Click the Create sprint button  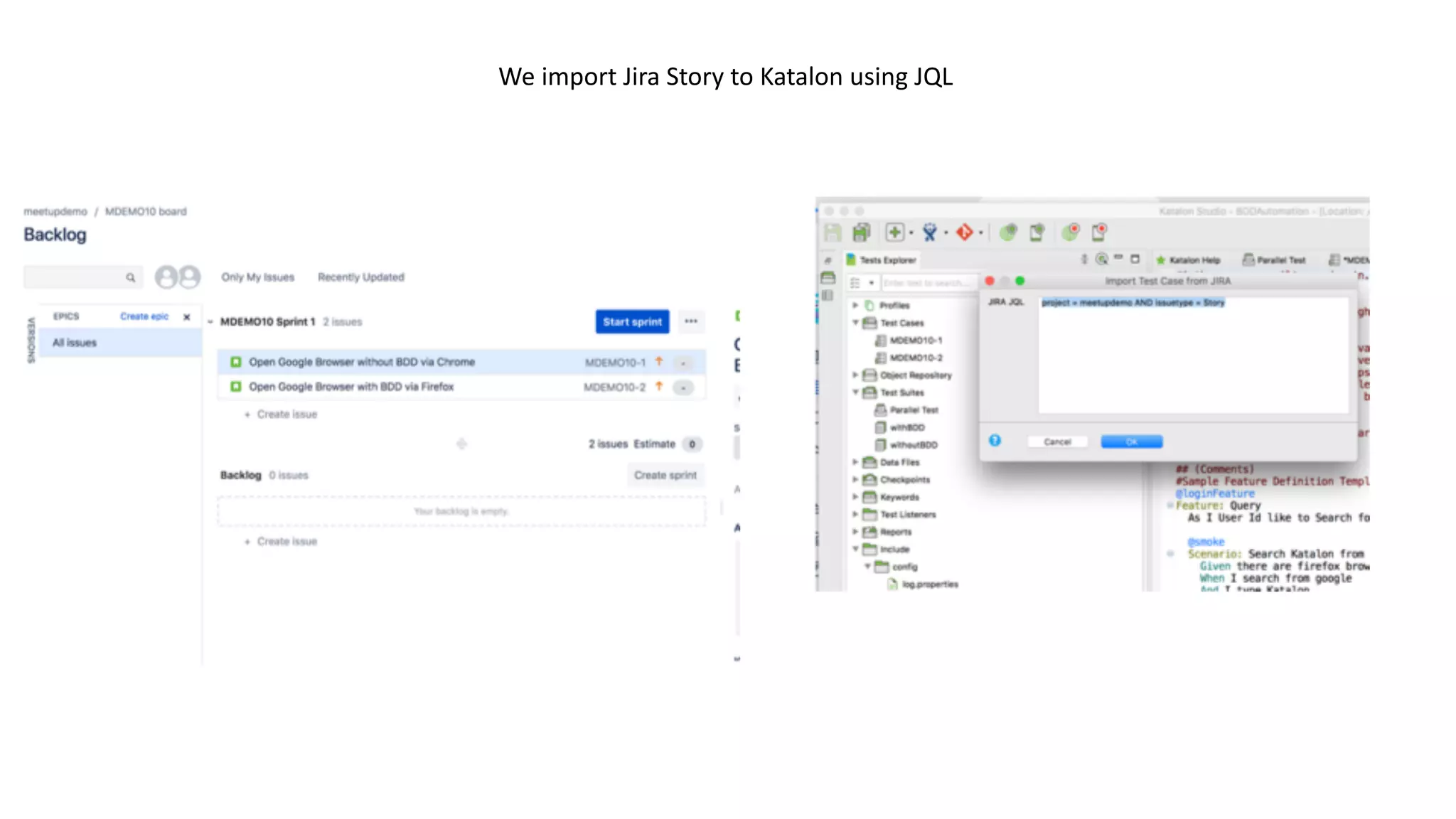665,475
